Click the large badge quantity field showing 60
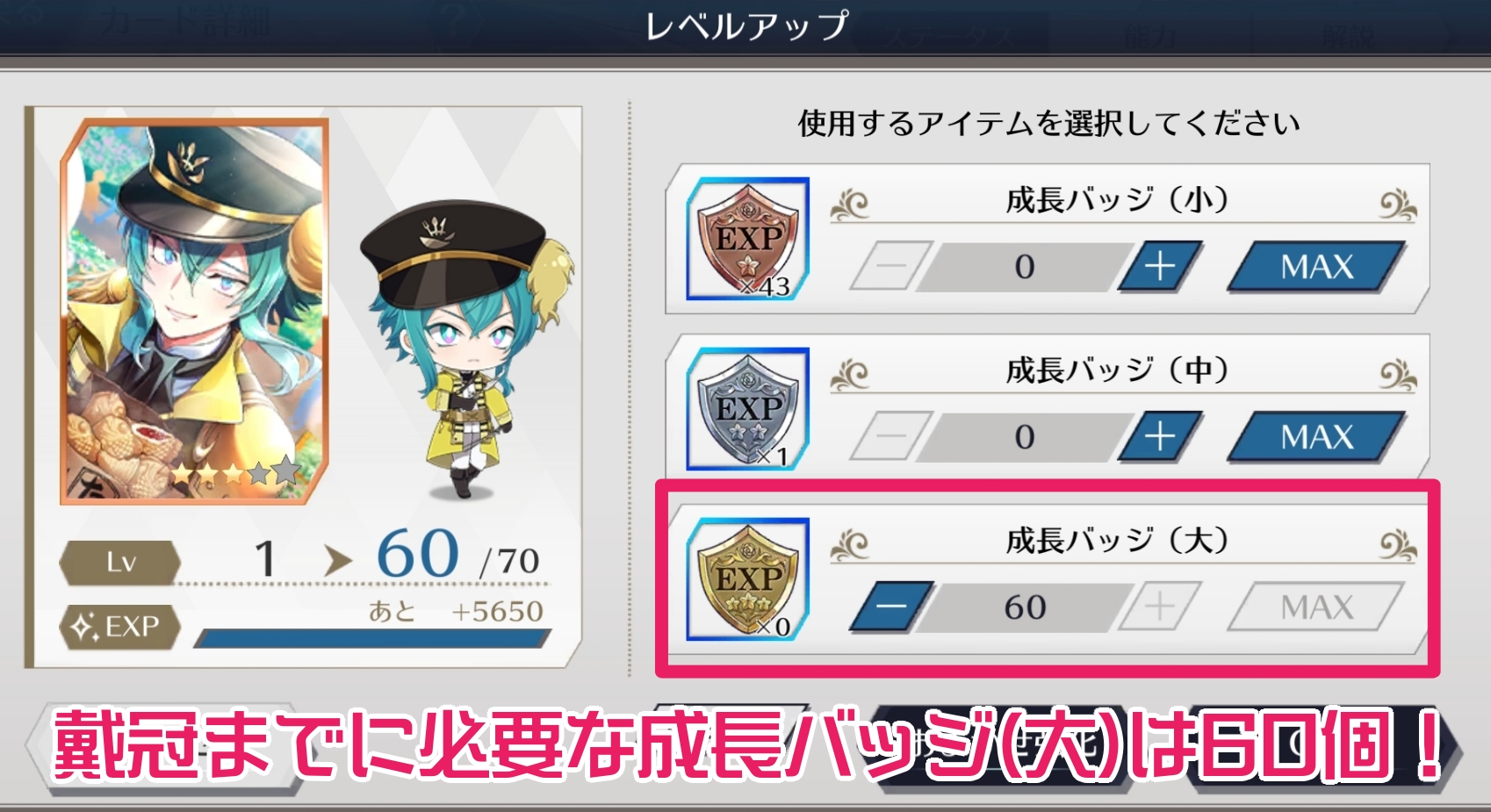 (1025, 607)
